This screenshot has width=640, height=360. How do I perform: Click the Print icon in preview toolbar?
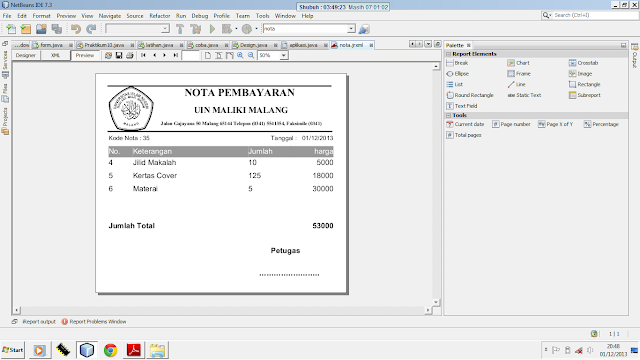[129, 55]
